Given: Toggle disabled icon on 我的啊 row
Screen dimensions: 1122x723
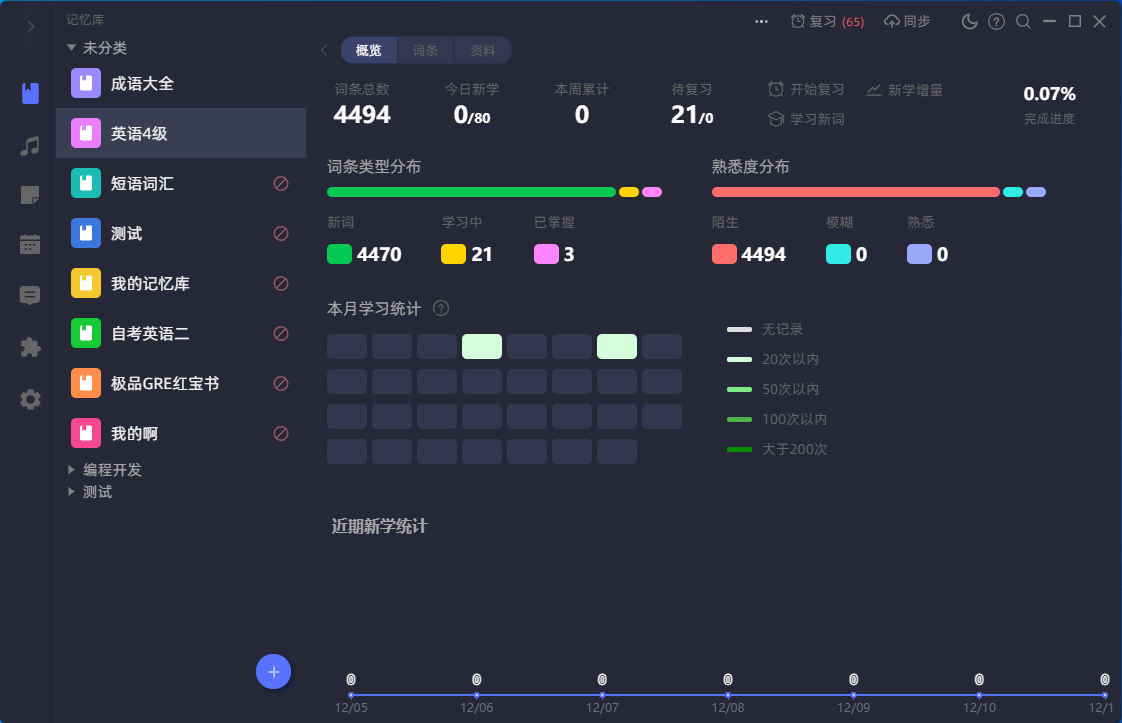Looking at the screenshot, I should [x=281, y=434].
